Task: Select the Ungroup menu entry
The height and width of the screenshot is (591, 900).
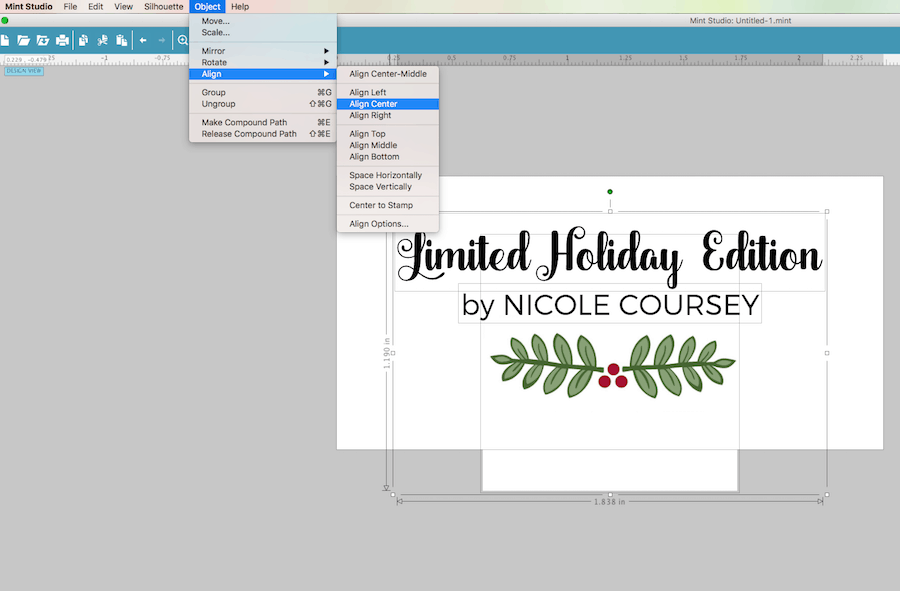Action: pos(262,104)
